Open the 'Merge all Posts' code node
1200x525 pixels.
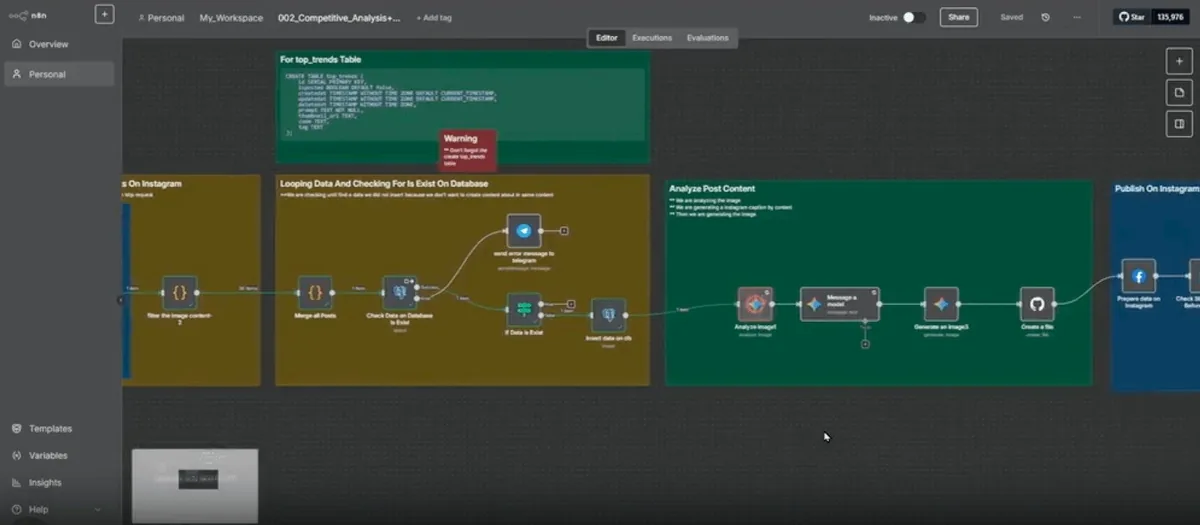tap(315, 293)
